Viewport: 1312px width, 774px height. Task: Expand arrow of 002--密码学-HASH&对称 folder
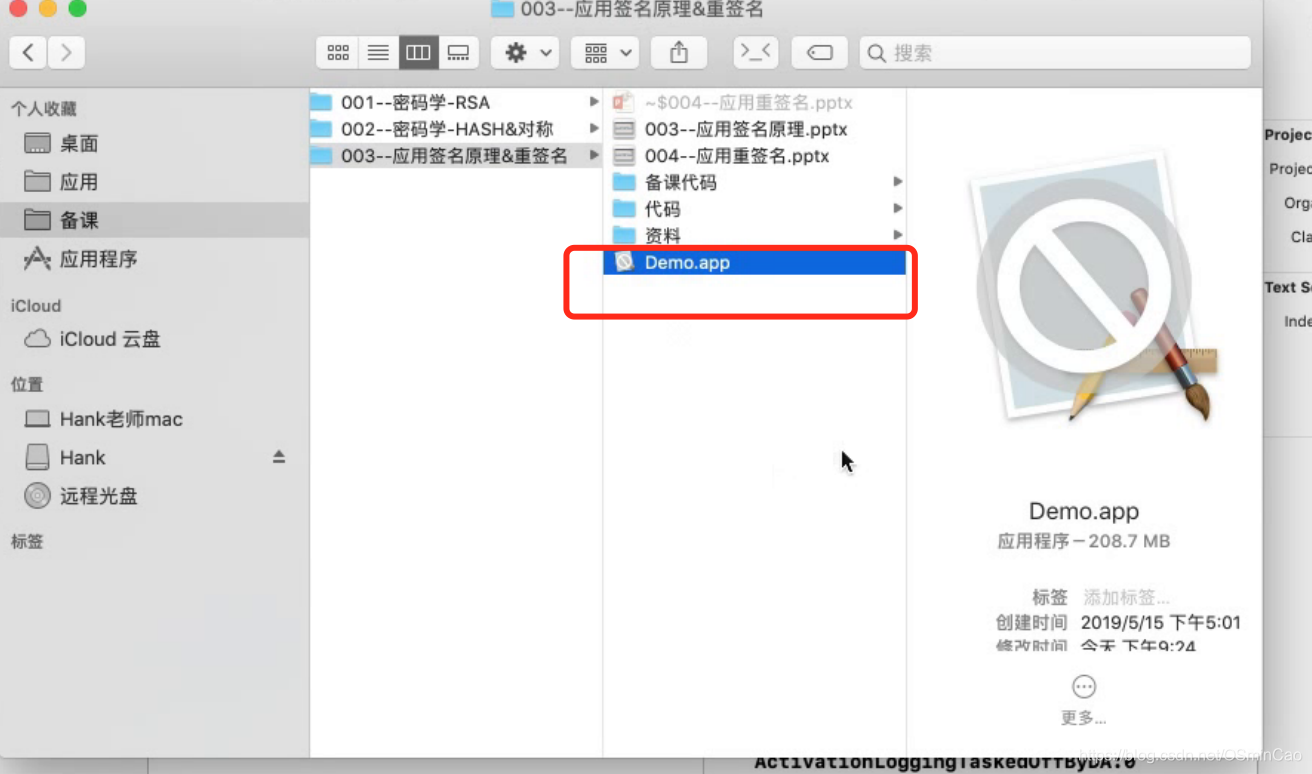coord(594,129)
